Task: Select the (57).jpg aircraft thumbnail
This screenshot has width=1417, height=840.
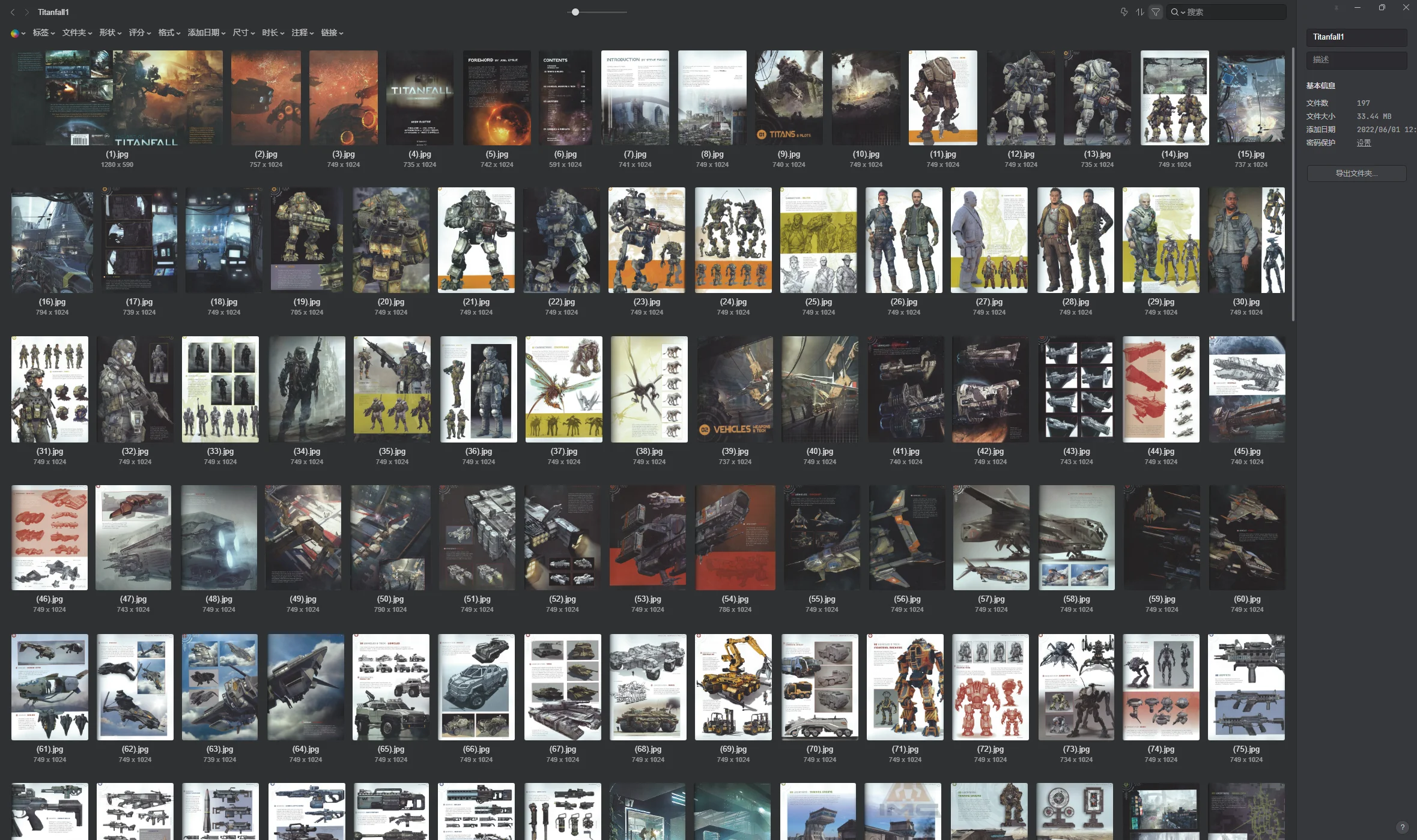Action: (x=991, y=538)
